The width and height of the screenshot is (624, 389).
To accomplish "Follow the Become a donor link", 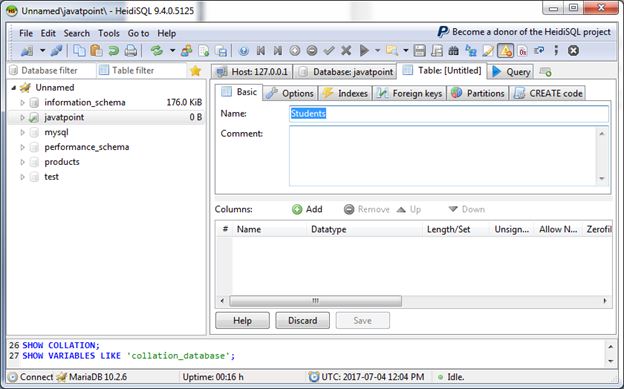I will pos(524,32).
